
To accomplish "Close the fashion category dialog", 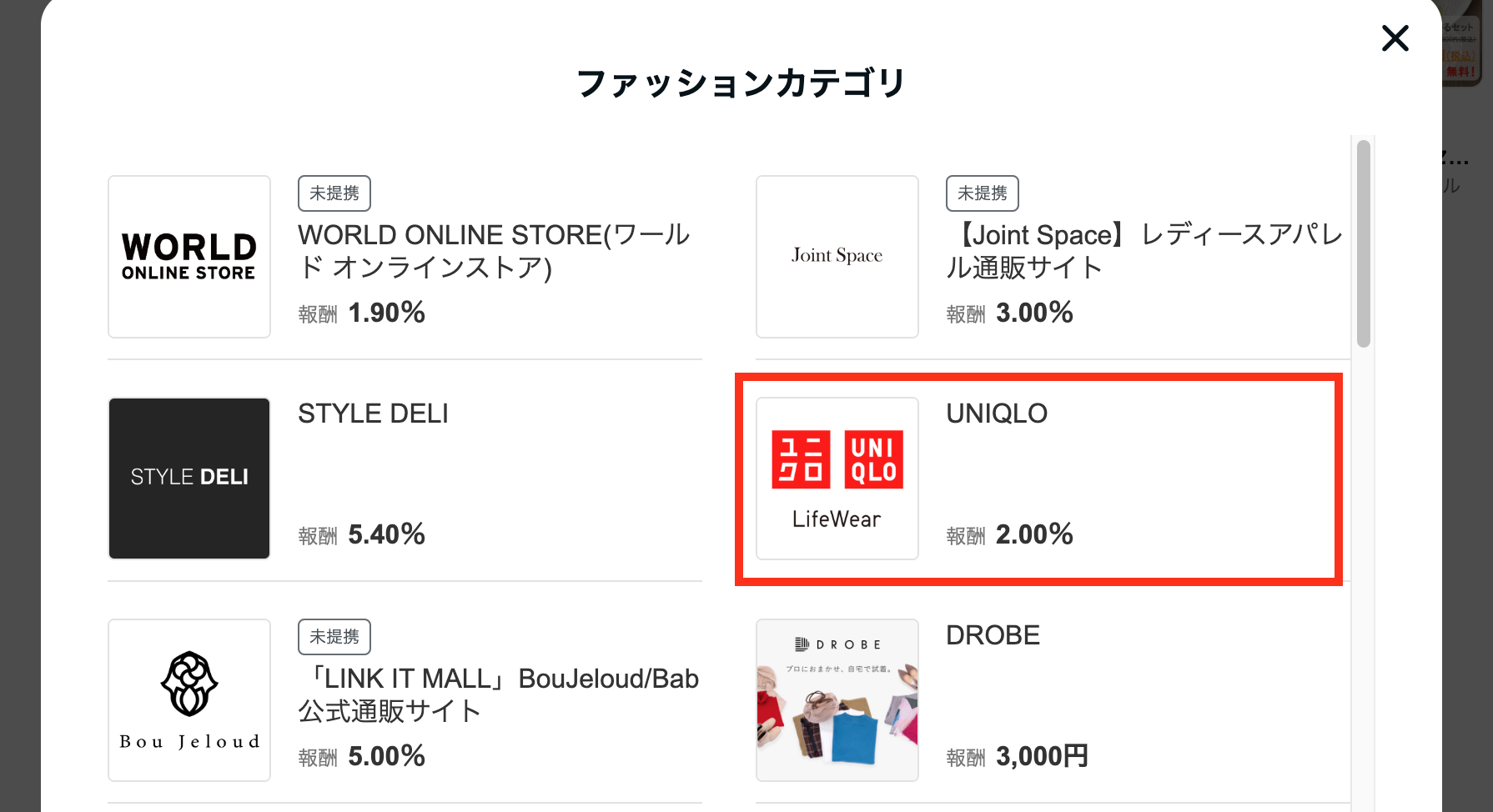I will (1395, 38).
